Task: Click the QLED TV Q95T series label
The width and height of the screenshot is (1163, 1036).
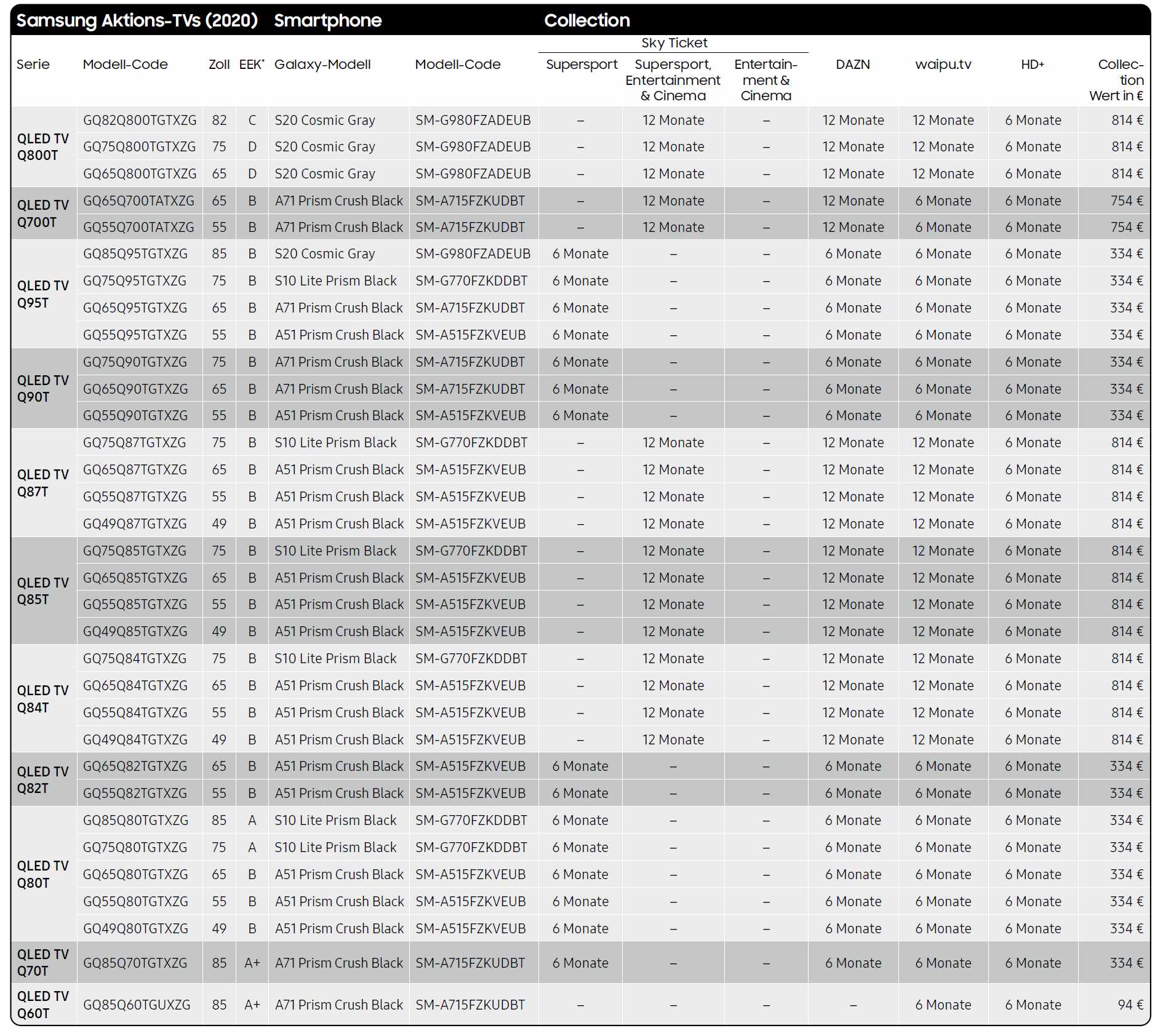Action: coord(42,294)
